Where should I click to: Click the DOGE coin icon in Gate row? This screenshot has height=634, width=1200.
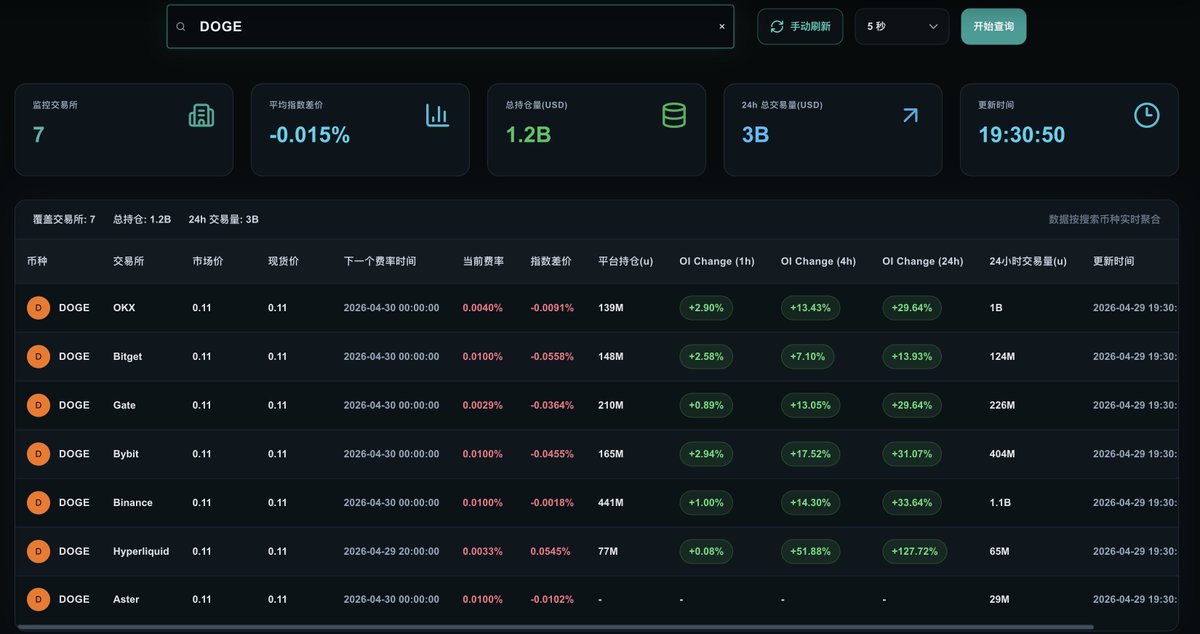click(x=38, y=405)
